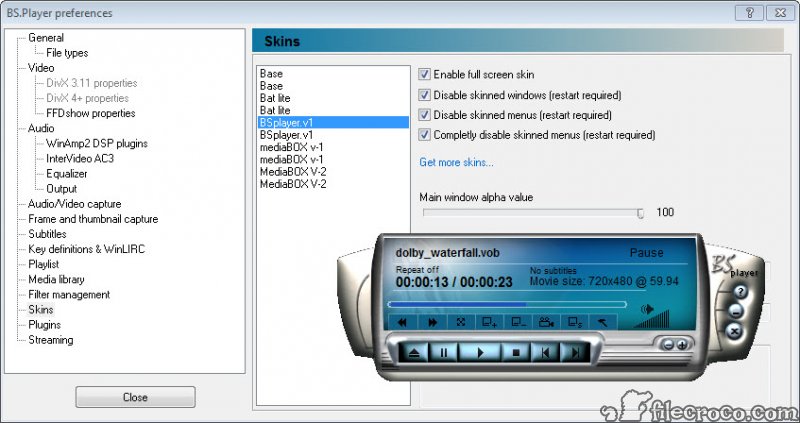The height and width of the screenshot is (423, 800).
Task: Open DivX 3.11 properties
Action: coord(92,83)
